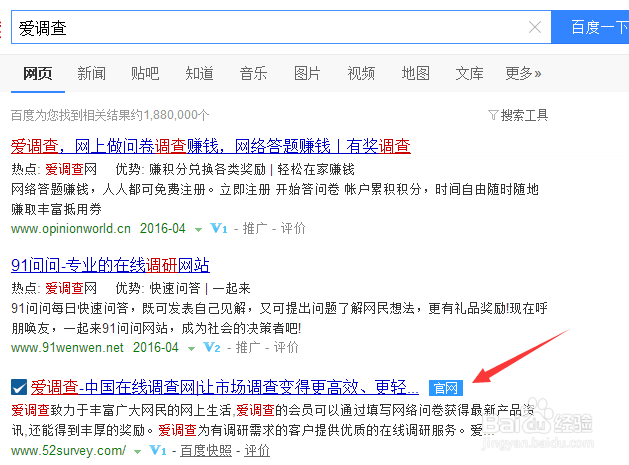
Task: Click 热点: 爱调查网 text in the 91wenwen.net result
Action: pyautogui.click(x=54, y=288)
